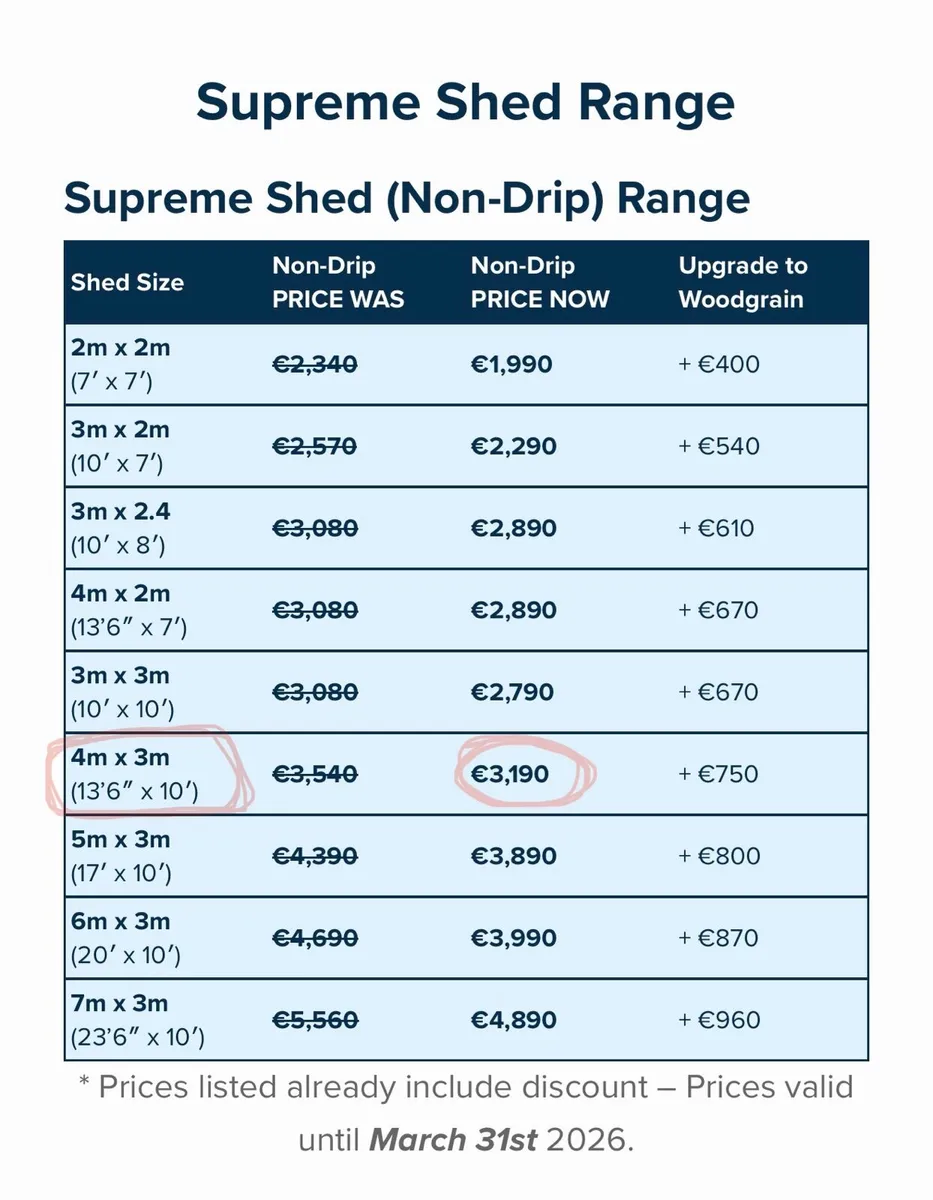The image size is (933, 1200).
Task: Click the + €400 woodgrain upgrade price
Action: (718, 364)
